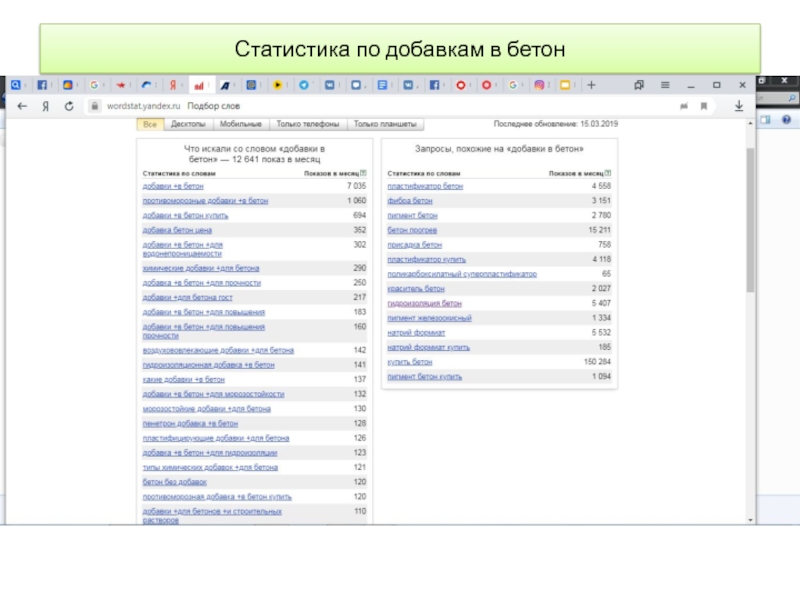Bookmark this page with the bookmark icon
Image resolution: width=800 pixels, height=600 pixels.
pos(705,106)
